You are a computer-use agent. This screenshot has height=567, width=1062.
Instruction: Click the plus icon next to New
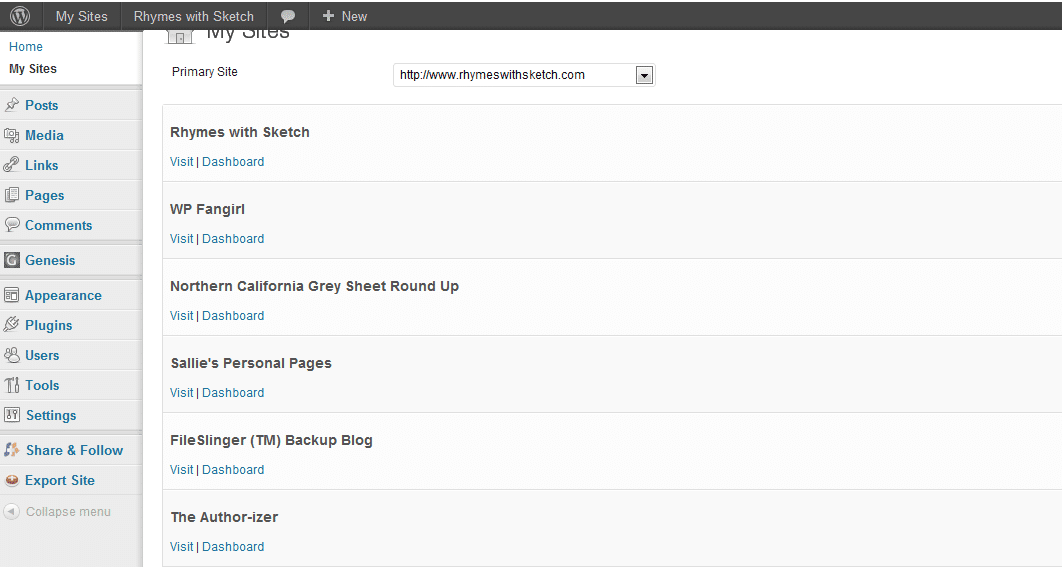coord(328,16)
